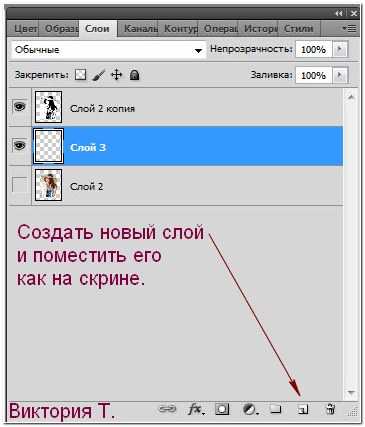
Task: Create new adjustment layer icon
Action: [250, 409]
